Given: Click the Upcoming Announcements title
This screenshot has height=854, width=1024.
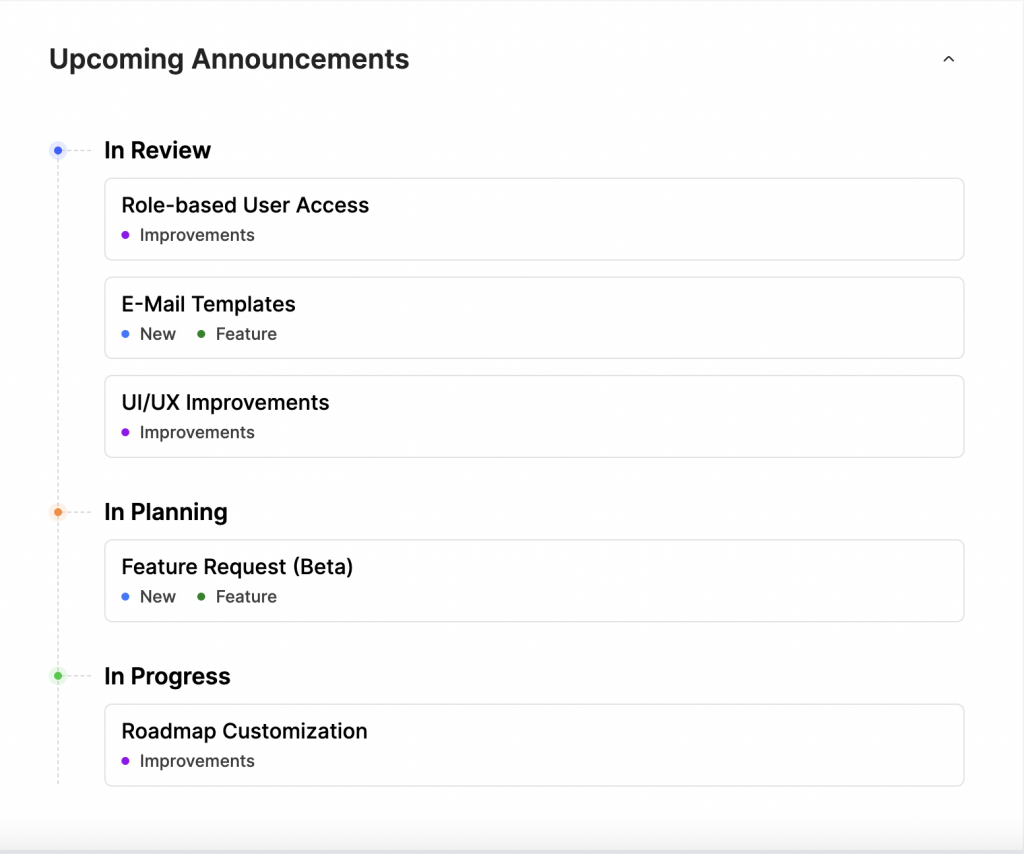Looking at the screenshot, I should pos(229,59).
